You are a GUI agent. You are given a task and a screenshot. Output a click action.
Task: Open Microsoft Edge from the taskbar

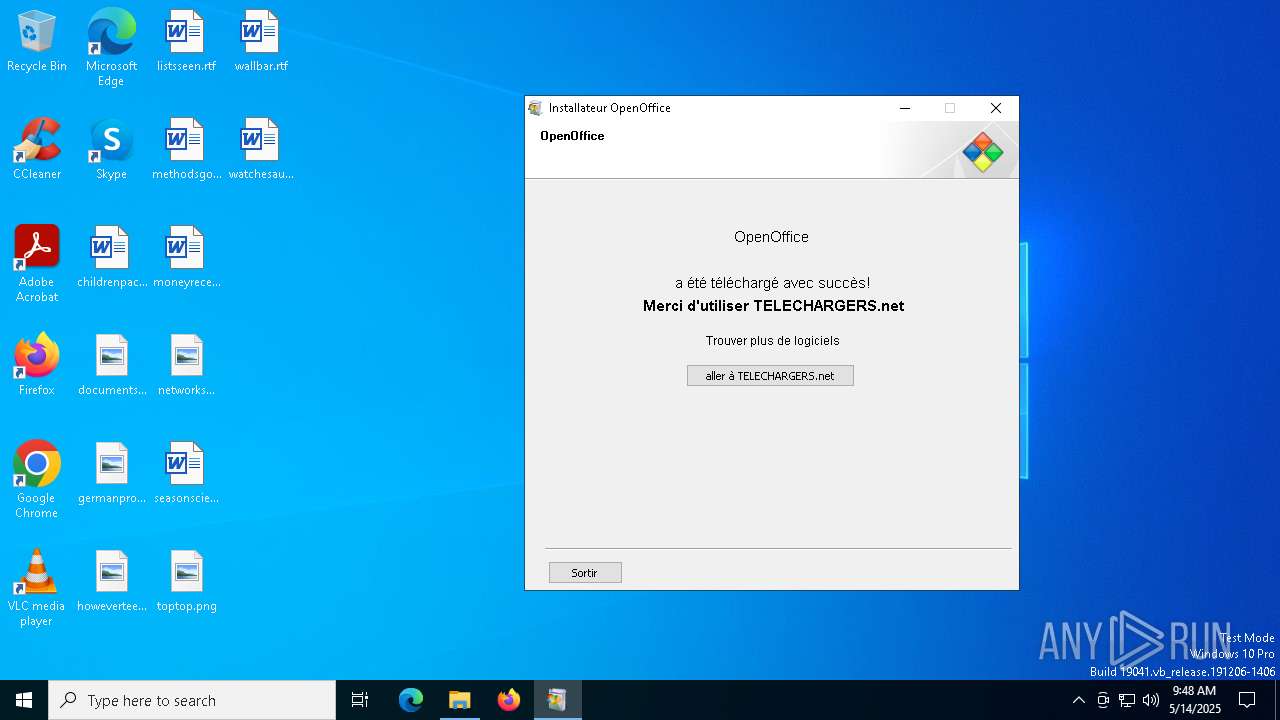pyautogui.click(x=411, y=700)
